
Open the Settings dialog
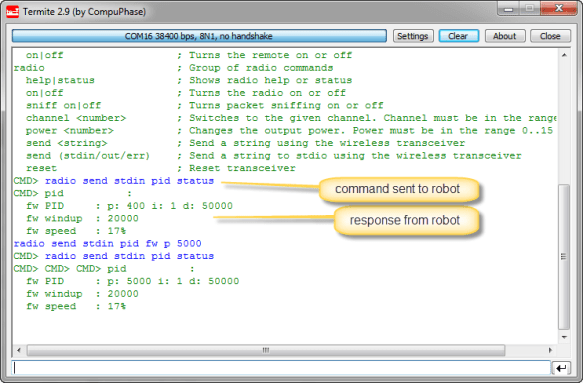tap(413, 36)
